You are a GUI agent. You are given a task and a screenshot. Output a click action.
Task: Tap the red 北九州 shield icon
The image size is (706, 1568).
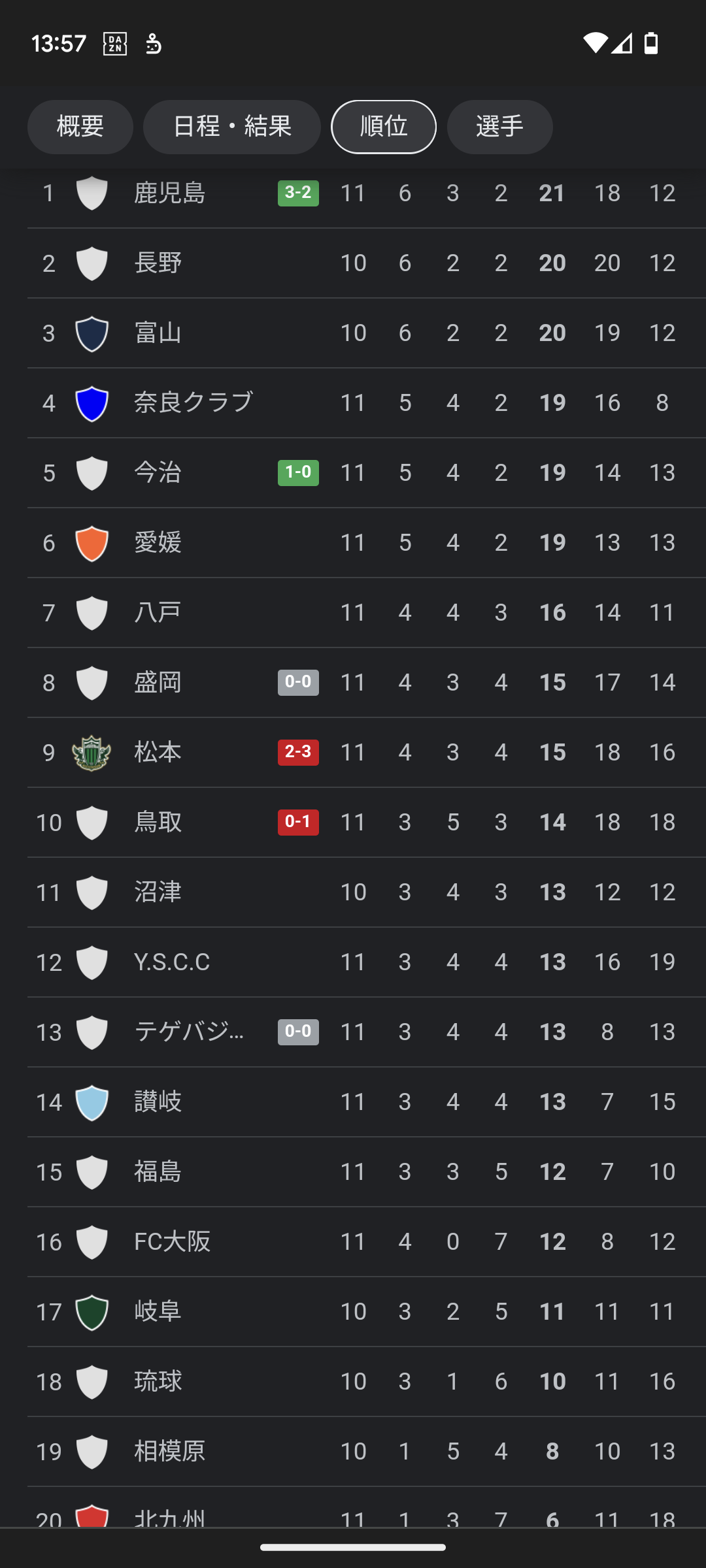click(x=92, y=1516)
